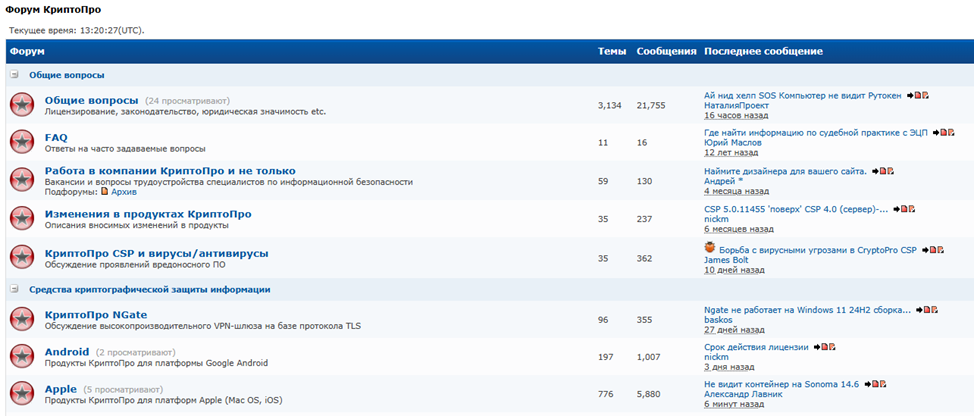This screenshot has height=416, width=974.
Task: Open КриптоПро CSP и вирусы/антивирусы forum
Action: (157, 253)
